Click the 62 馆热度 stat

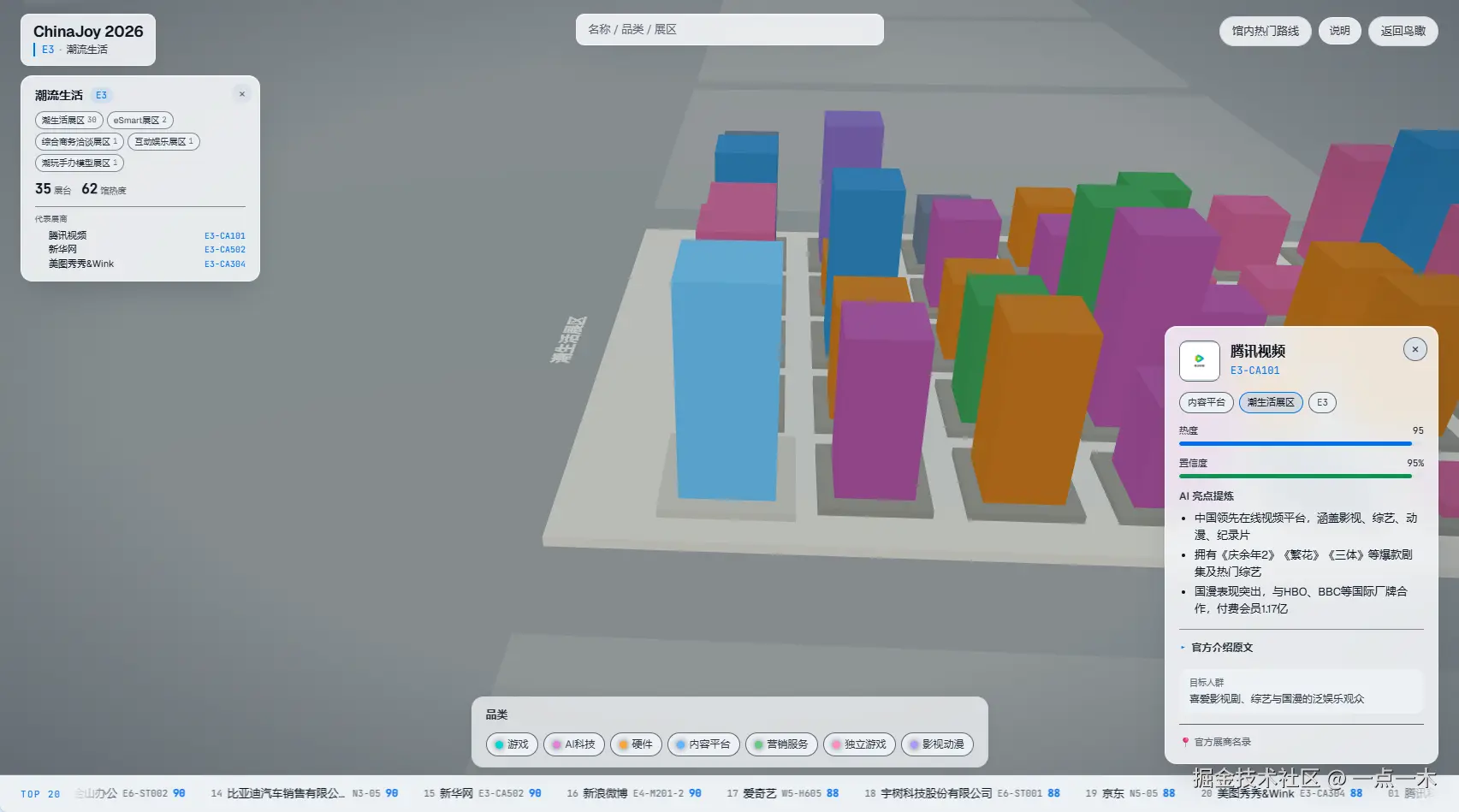pos(104,189)
